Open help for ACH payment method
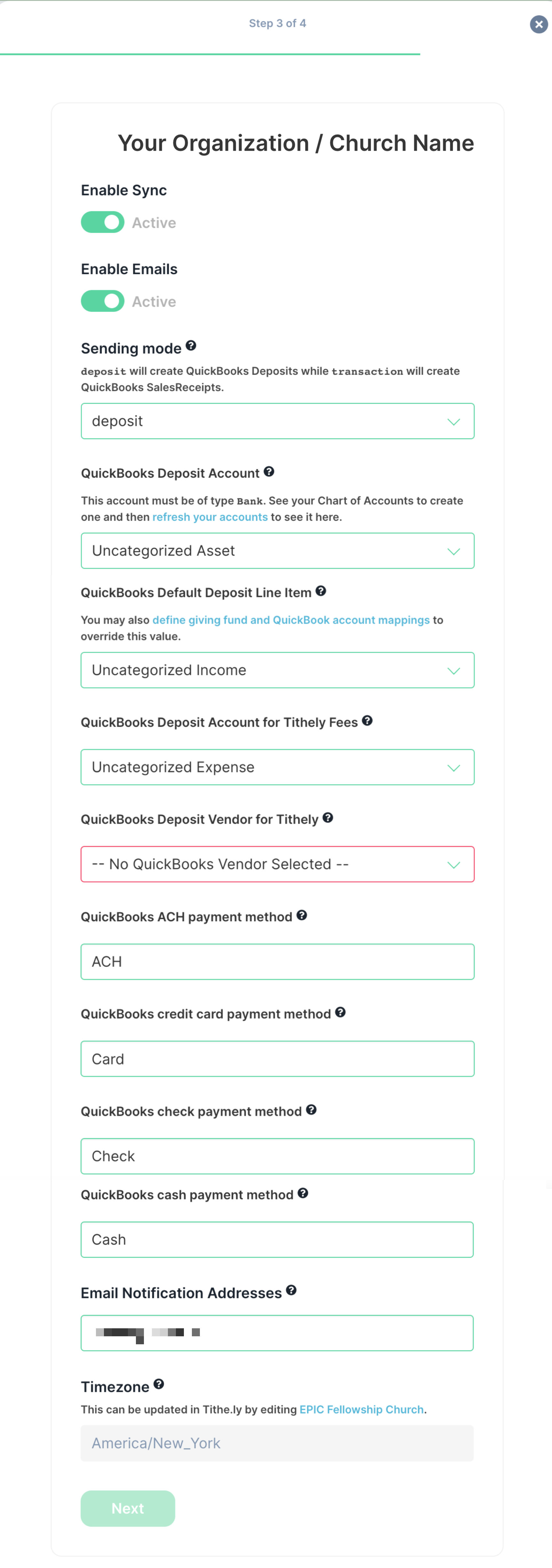Viewport: 552px width, 1568px height. tap(302, 915)
